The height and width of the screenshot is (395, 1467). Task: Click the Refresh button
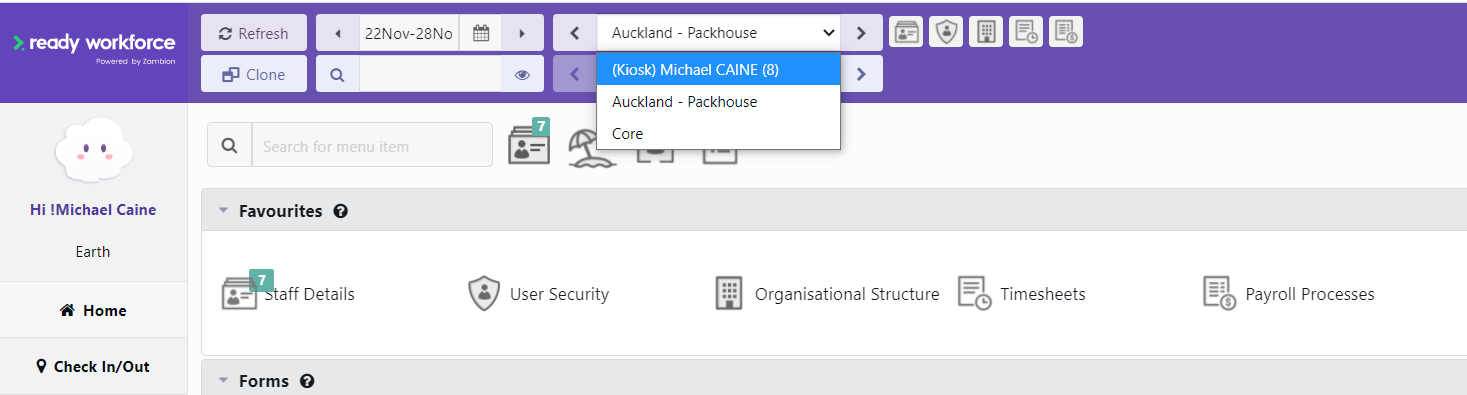click(x=254, y=33)
